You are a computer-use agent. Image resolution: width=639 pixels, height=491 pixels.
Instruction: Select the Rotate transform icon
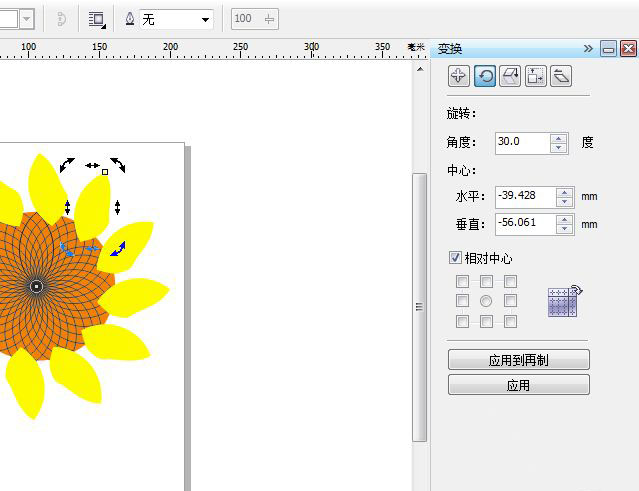pyautogui.click(x=485, y=76)
